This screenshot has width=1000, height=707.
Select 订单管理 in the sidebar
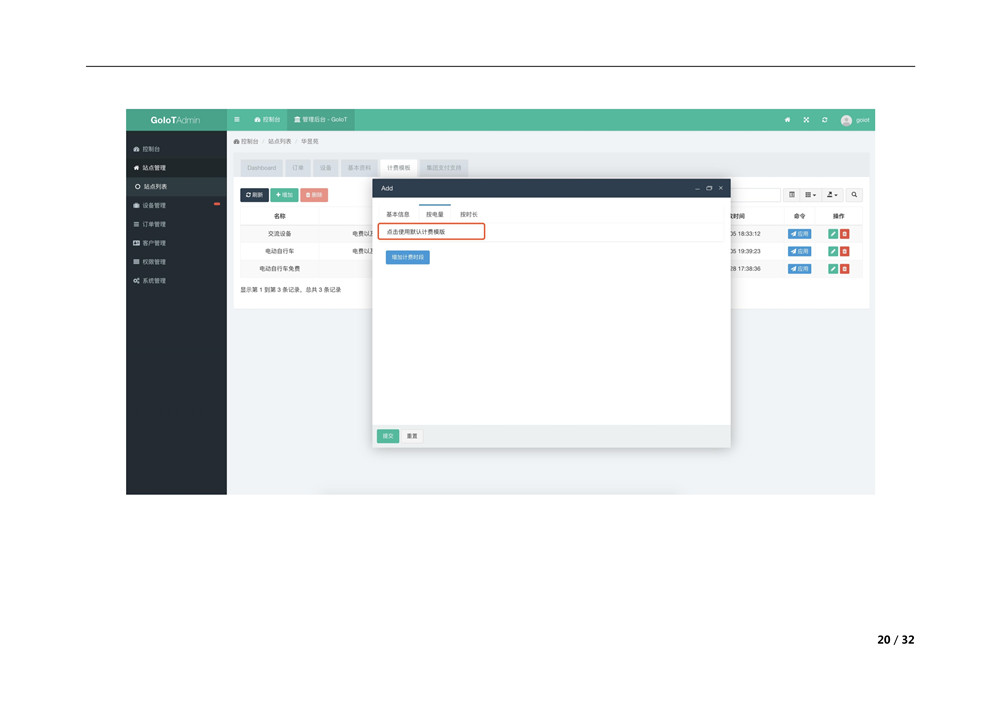[154, 224]
